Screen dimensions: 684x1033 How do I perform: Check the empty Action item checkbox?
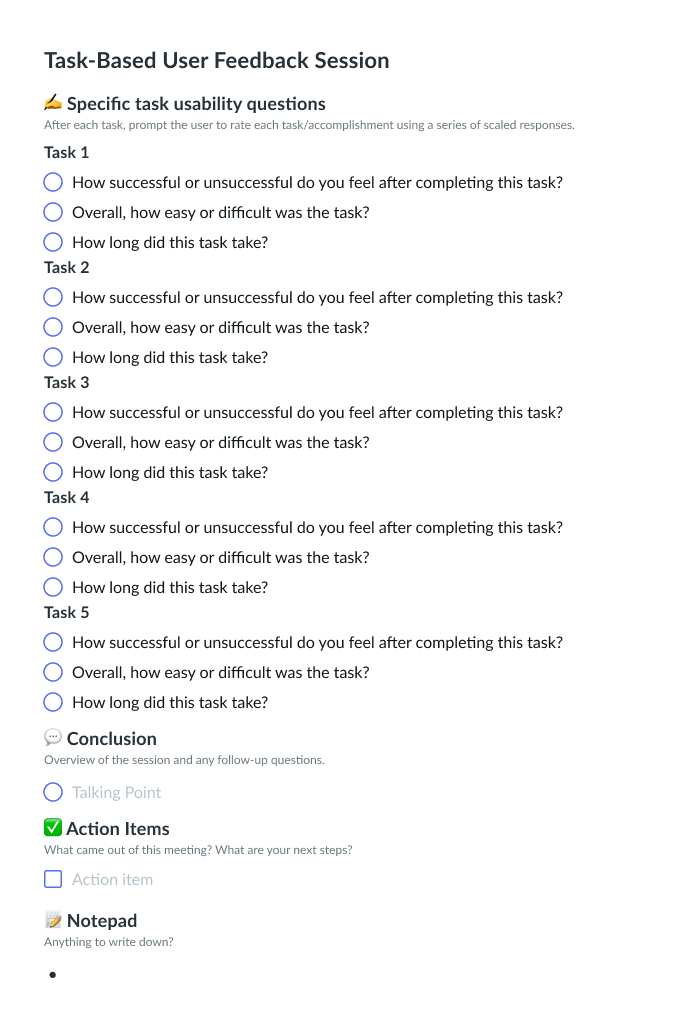point(53,880)
